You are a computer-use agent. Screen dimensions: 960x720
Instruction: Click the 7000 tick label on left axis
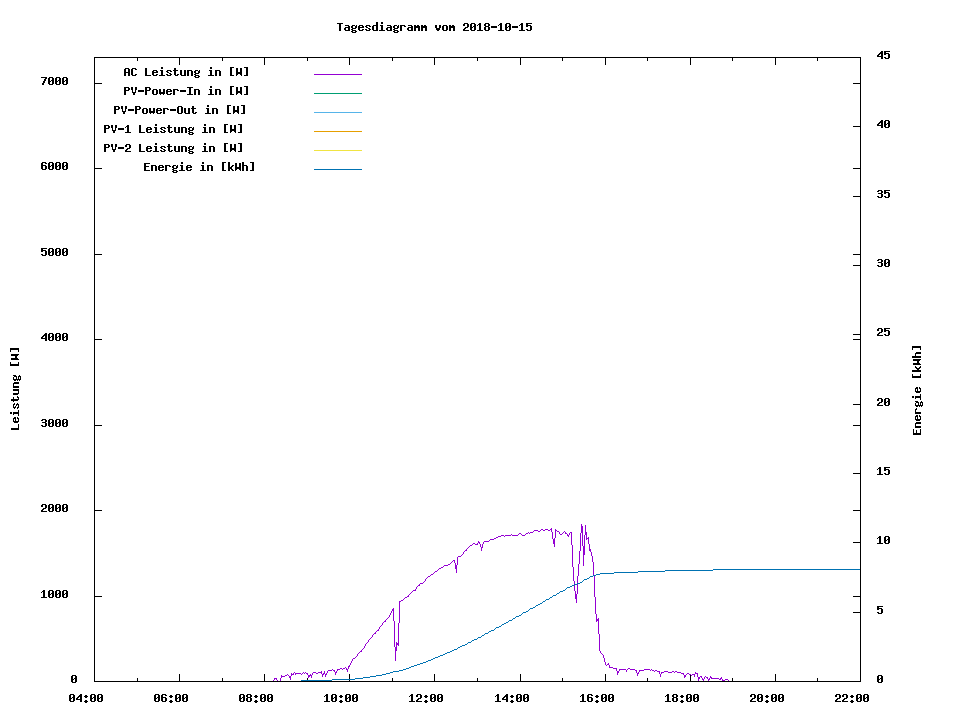click(x=54, y=81)
